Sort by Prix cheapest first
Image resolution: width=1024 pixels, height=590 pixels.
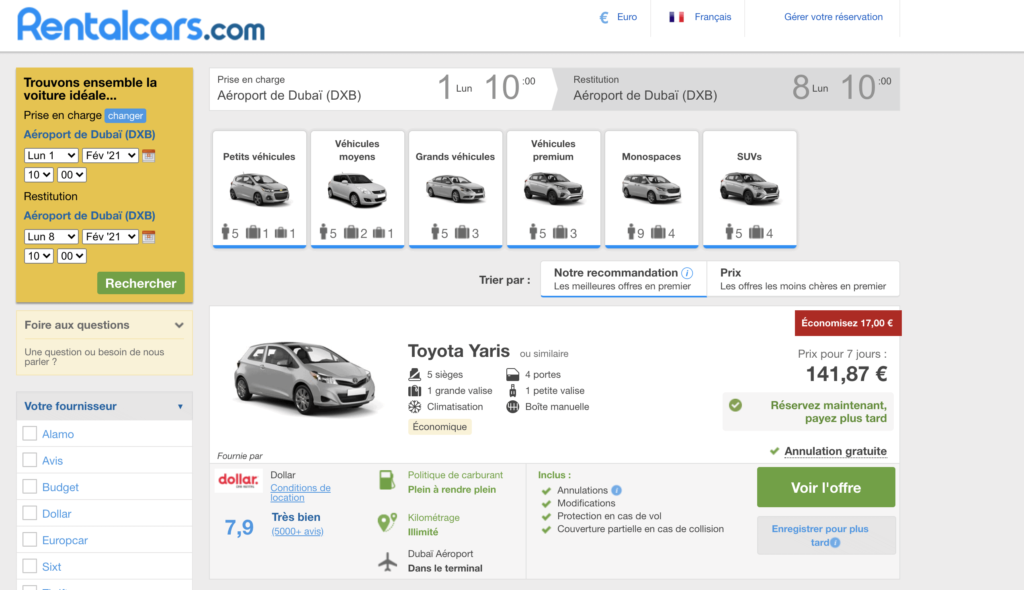(803, 279)
